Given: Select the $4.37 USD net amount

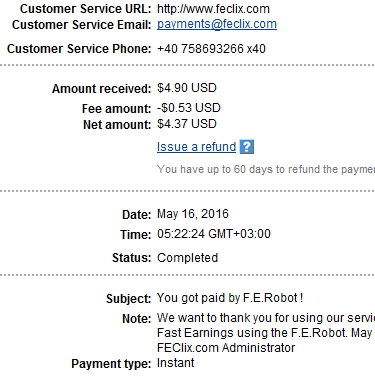Looking at the screenshot, I should [x=187, y=124].
